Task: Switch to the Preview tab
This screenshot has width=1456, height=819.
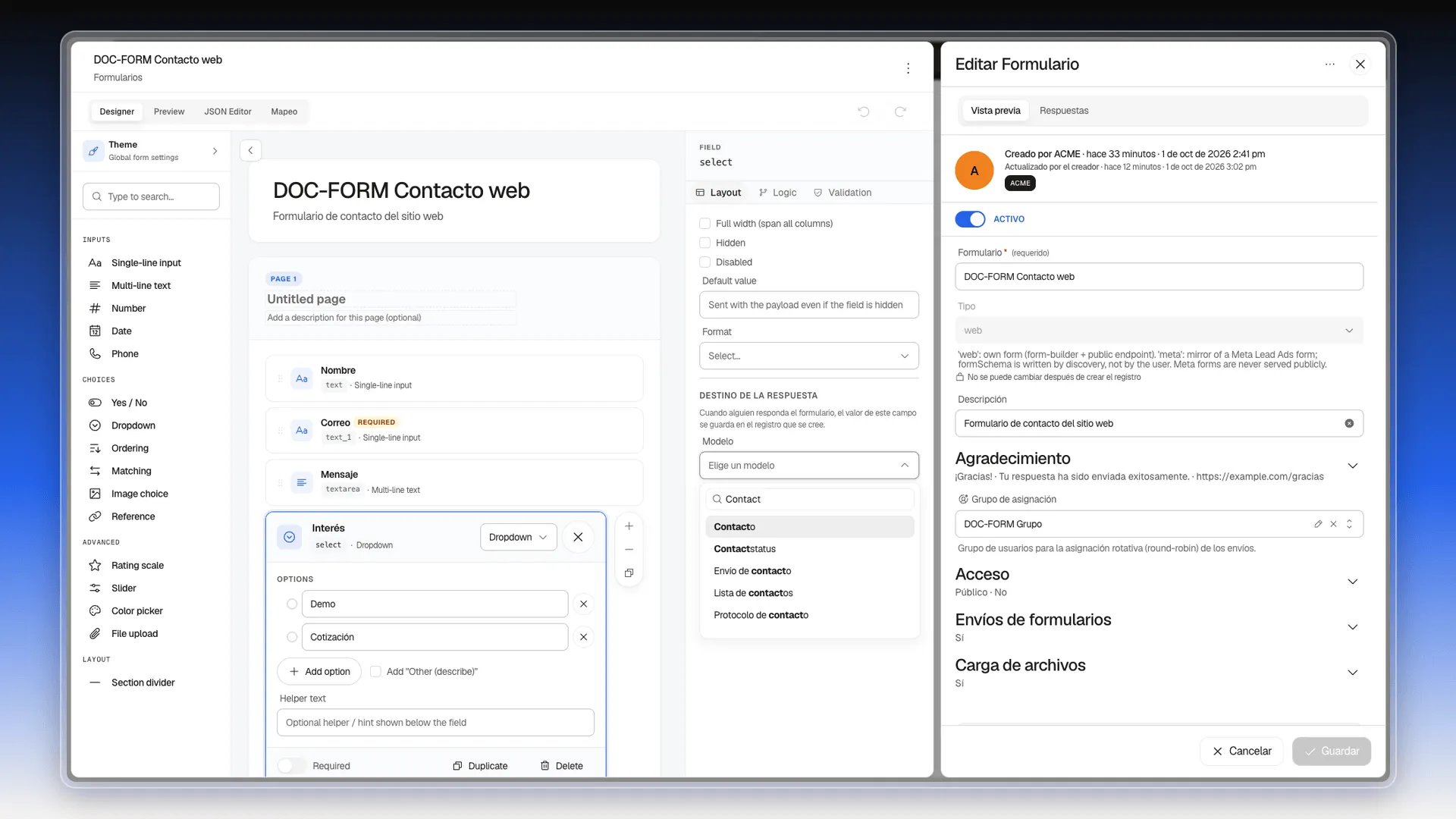Action: click(169, 111)
